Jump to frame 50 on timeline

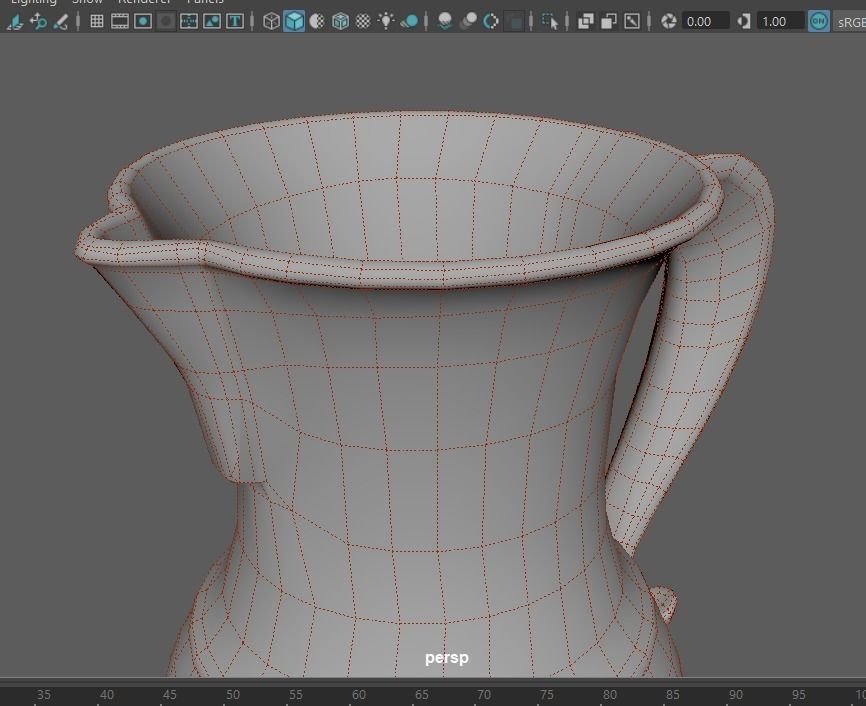233,695
